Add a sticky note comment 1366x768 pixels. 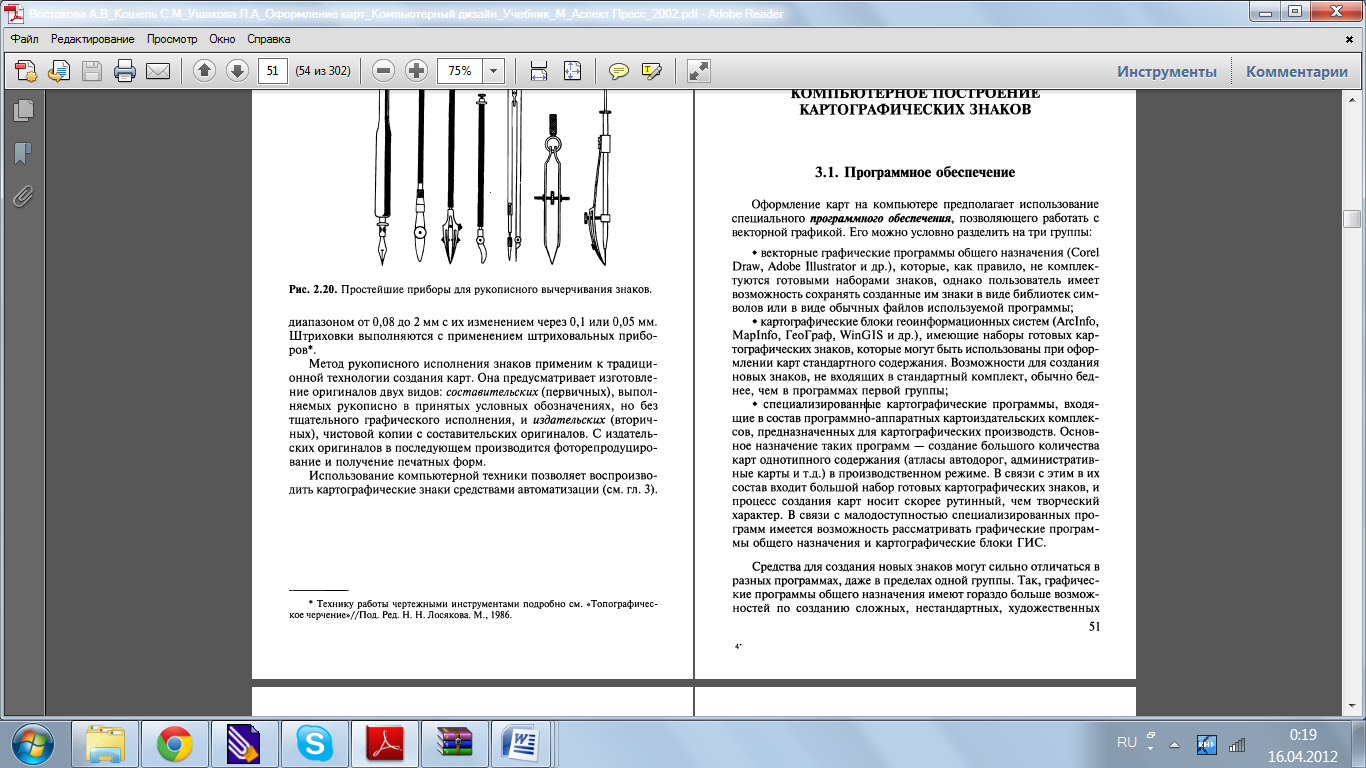pos(619,71)
